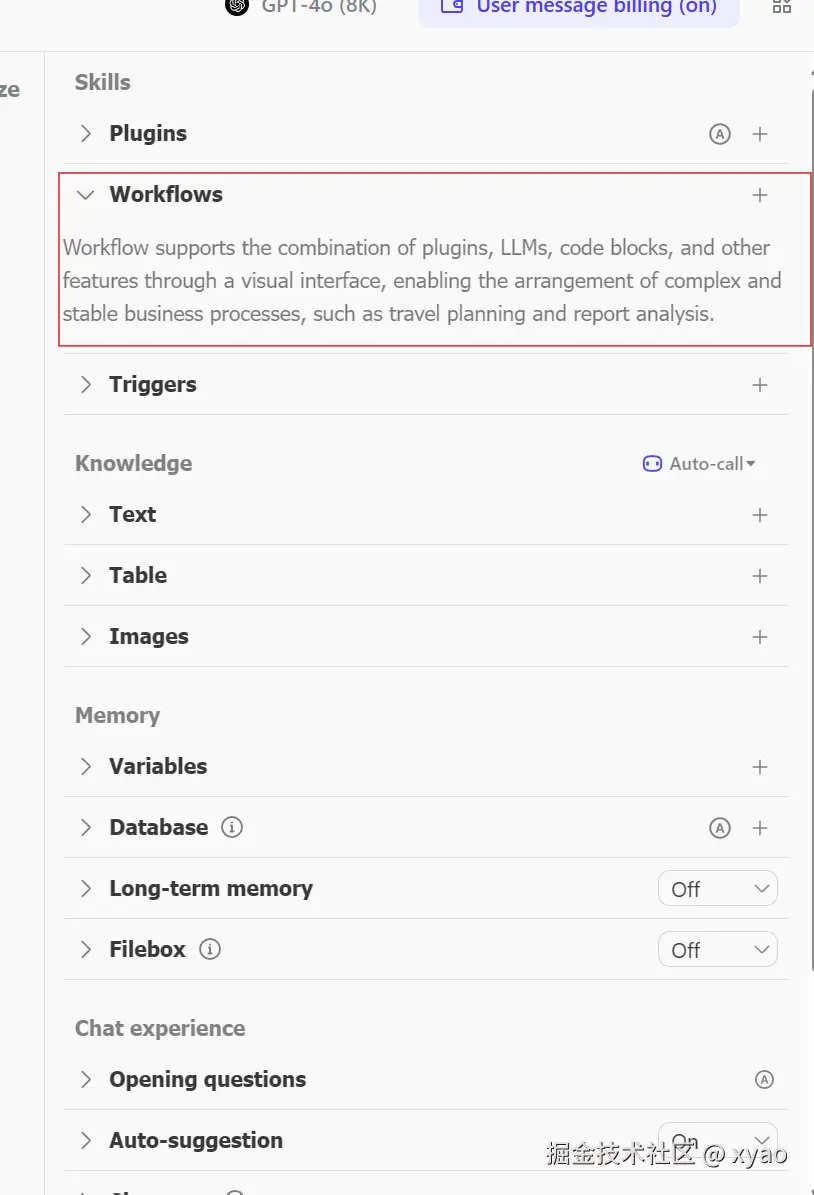Open the Long-term memory Off dropdown
The image size is (814, 1195).
pyautogui.click(x=717, y=889)
